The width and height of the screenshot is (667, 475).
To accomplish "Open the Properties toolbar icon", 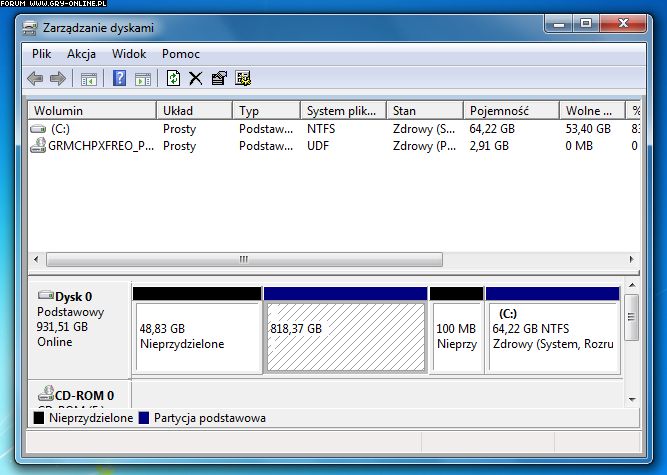I will (x=219, y=78).
